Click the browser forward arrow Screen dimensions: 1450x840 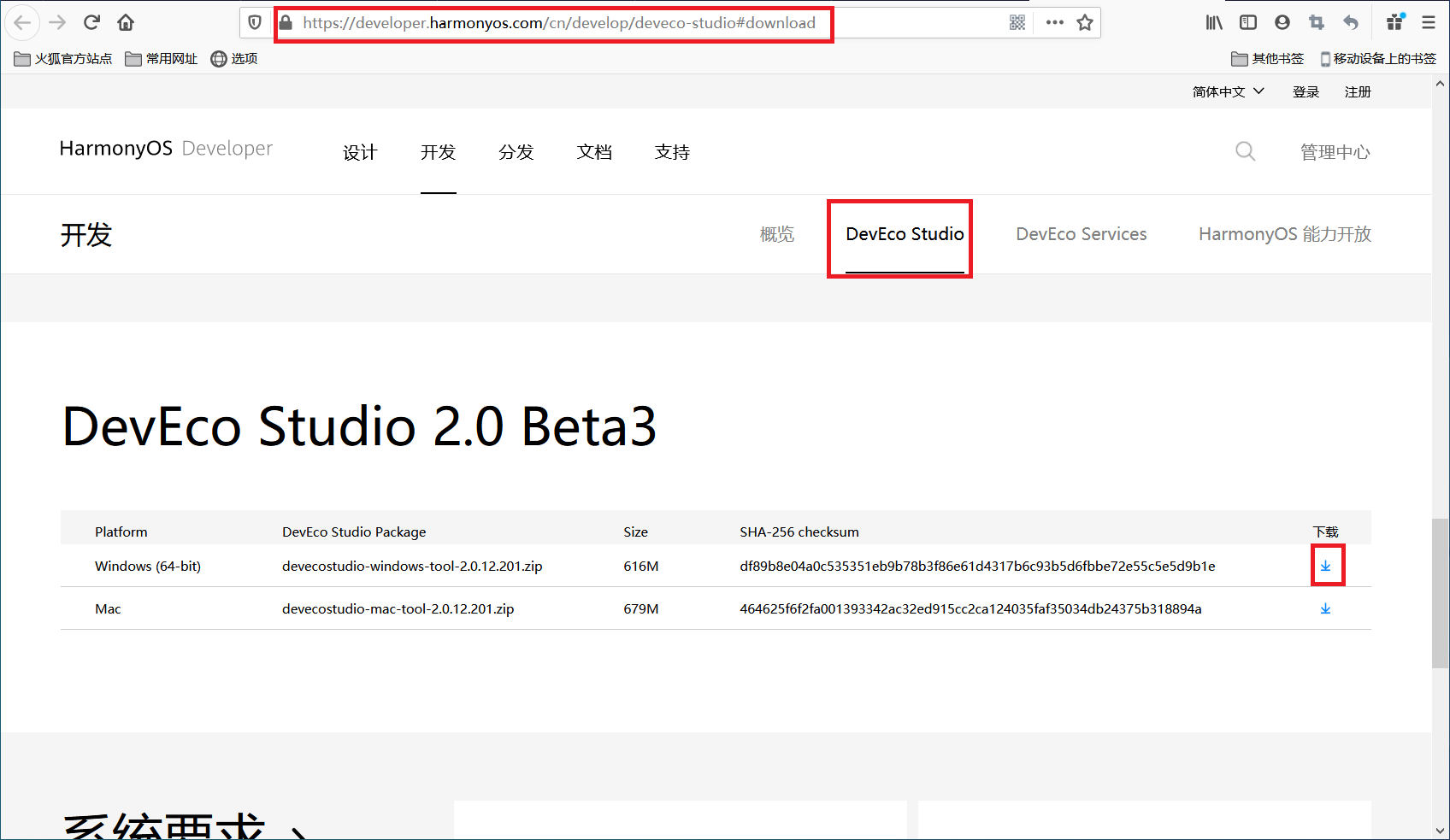57,22
